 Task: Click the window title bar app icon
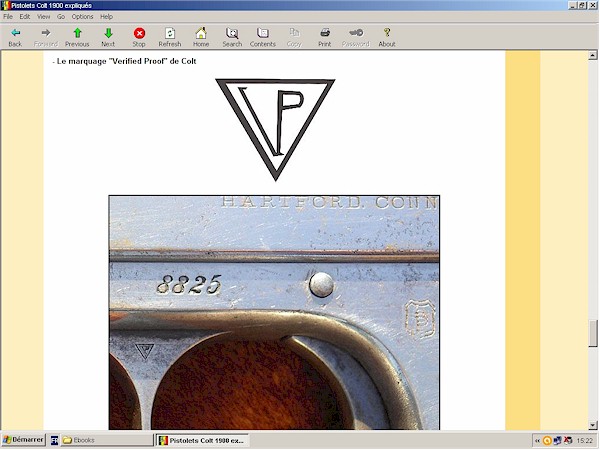coord(5,5)
